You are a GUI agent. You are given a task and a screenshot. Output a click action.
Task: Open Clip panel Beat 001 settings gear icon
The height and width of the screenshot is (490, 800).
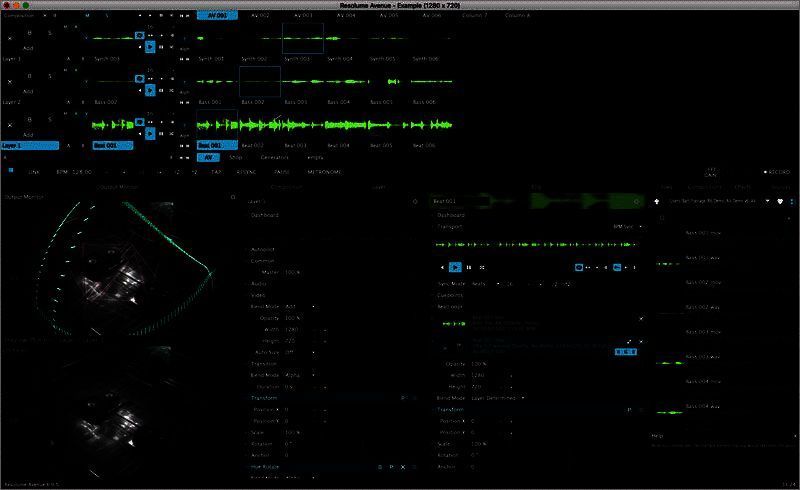pos(636,202)
